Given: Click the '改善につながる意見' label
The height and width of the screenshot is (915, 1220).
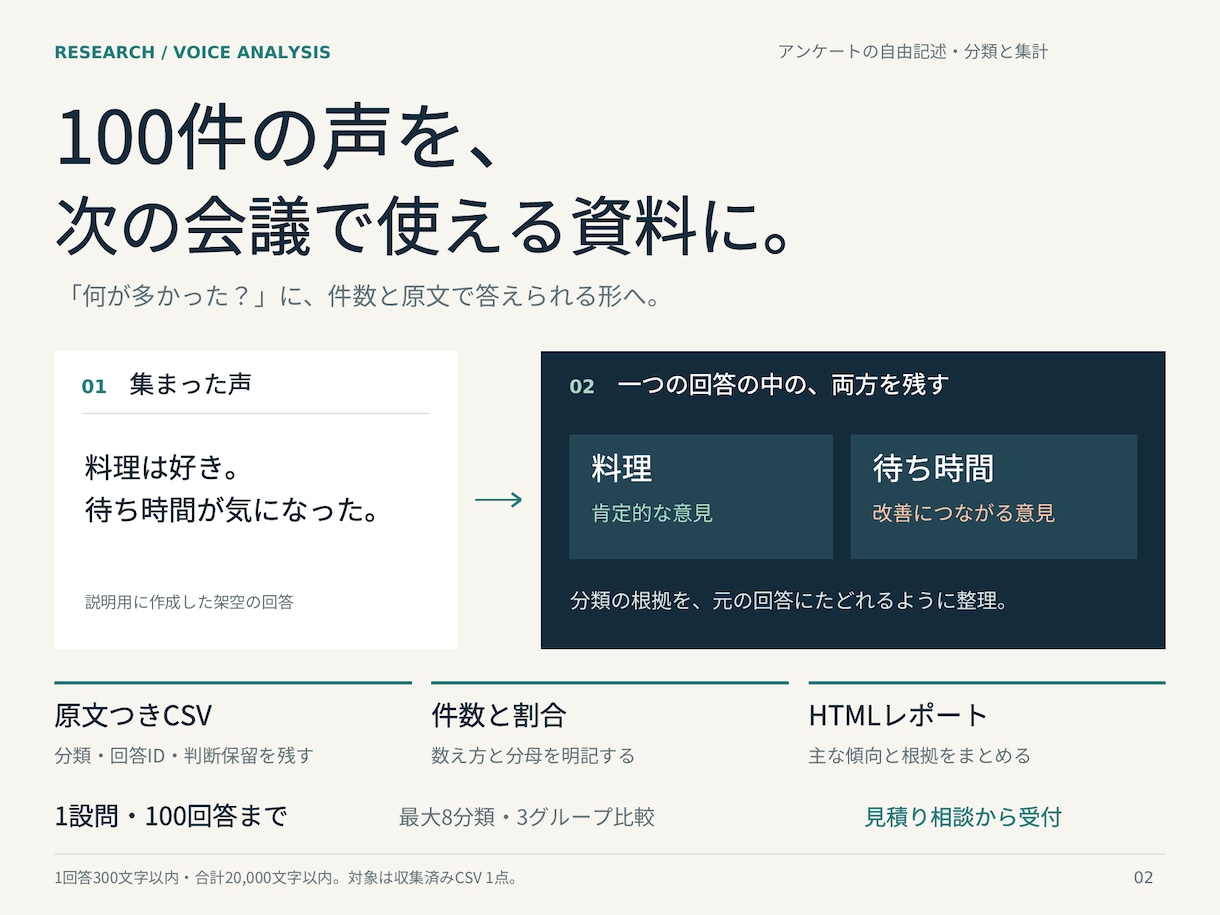Looking at the screenshot, I should [964, 514].
